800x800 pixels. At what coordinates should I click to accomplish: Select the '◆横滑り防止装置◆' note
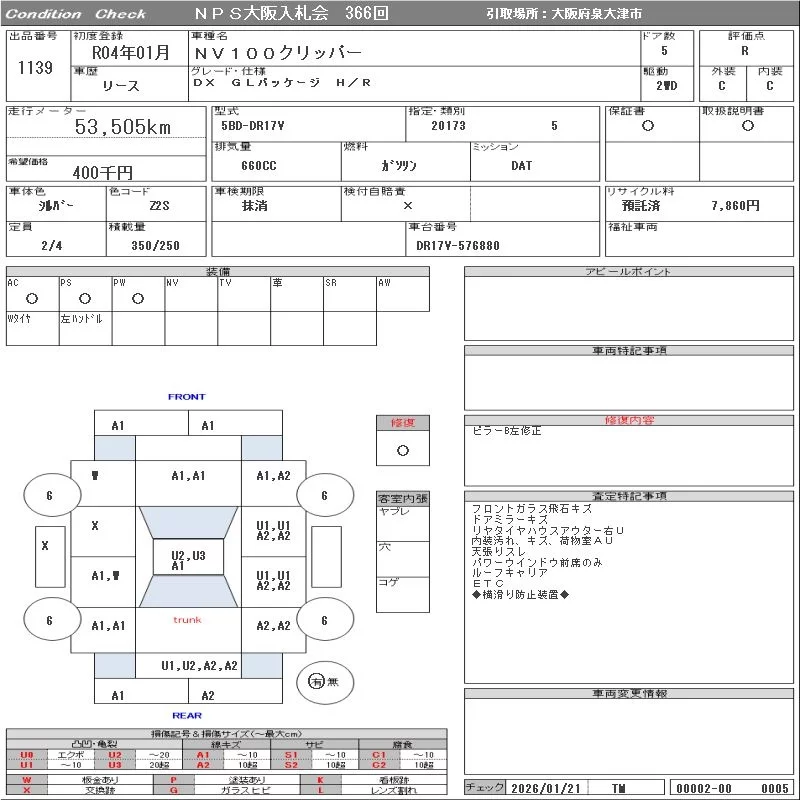(520, 594)
